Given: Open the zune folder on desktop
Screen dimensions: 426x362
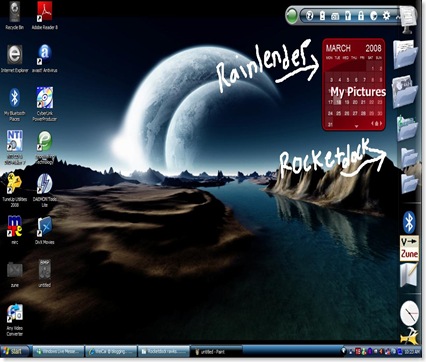Looking at the screenshot, I should click(x=15, y=274).
